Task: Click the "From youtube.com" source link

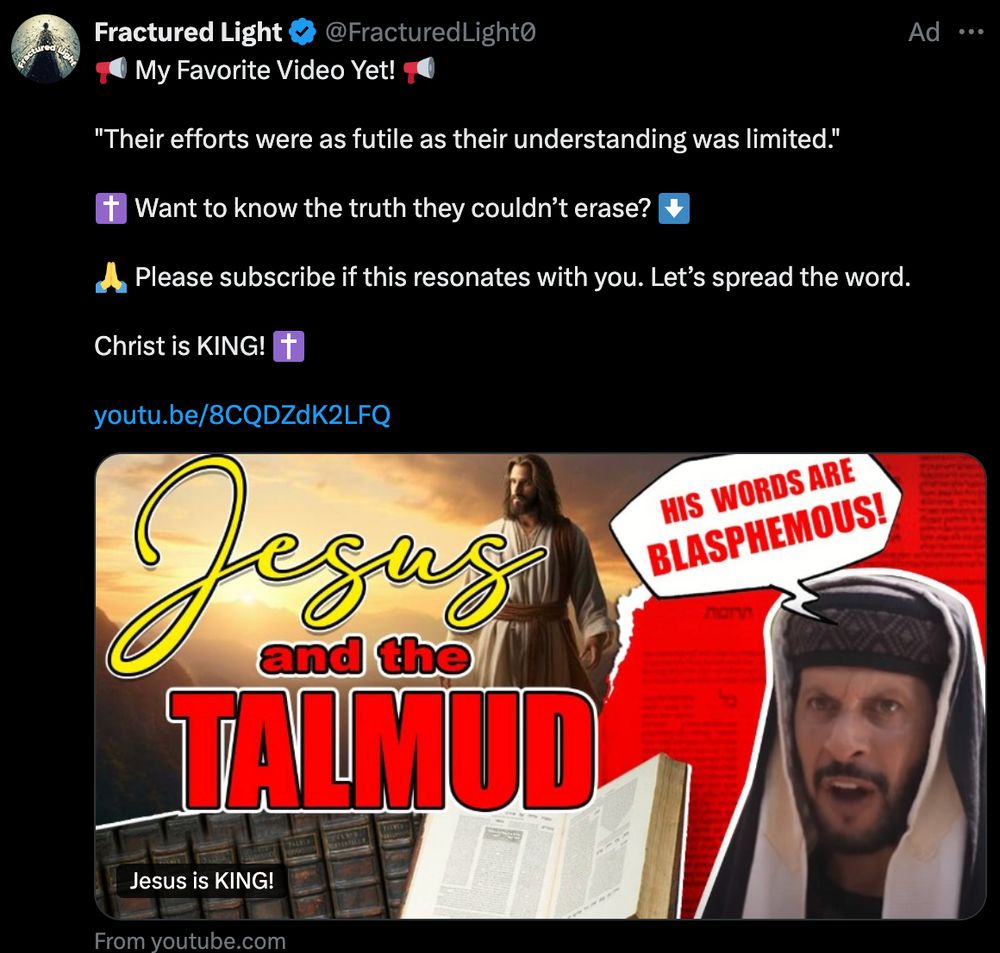Action: tap(190, 941)
